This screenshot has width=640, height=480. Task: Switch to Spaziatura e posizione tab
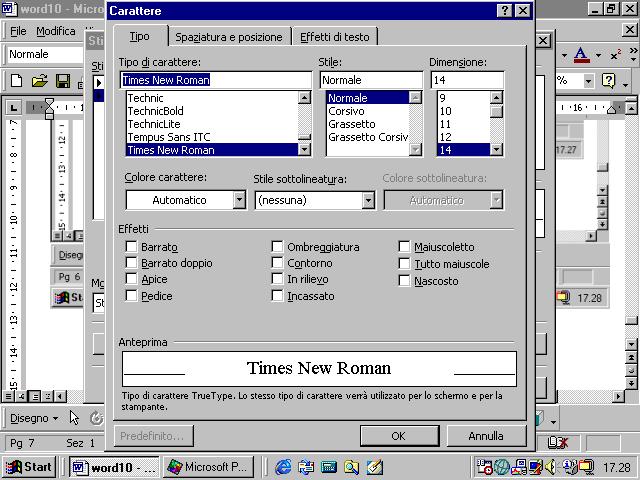229,37
